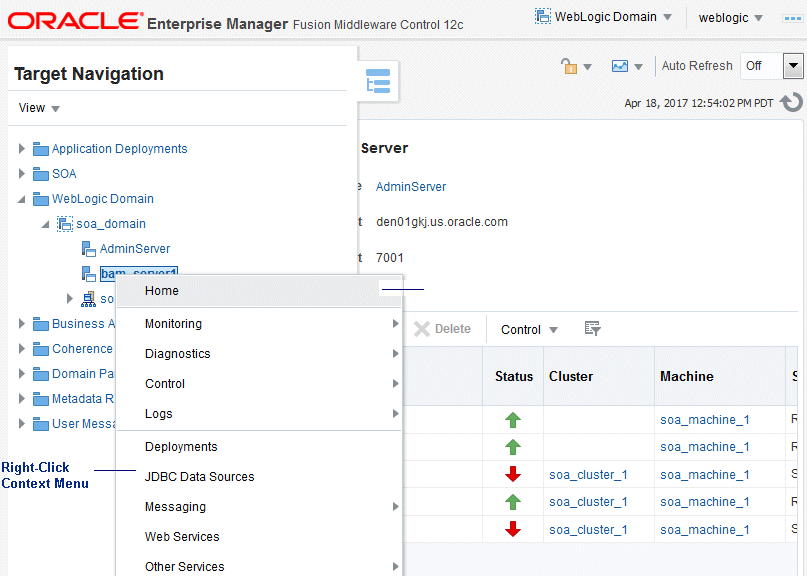Click the Metadata R folder icon

click(41, 399)
